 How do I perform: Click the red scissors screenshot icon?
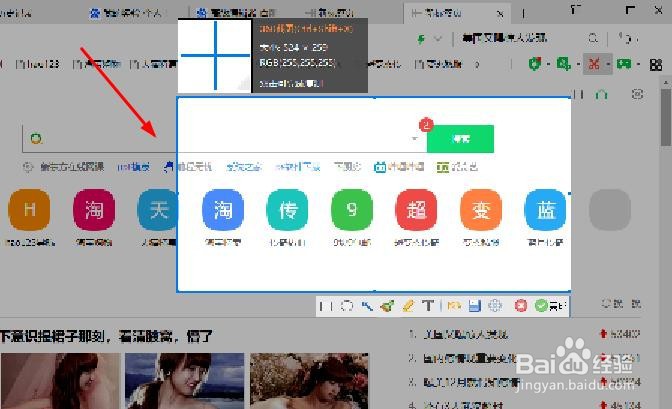[x=594, y=64]
